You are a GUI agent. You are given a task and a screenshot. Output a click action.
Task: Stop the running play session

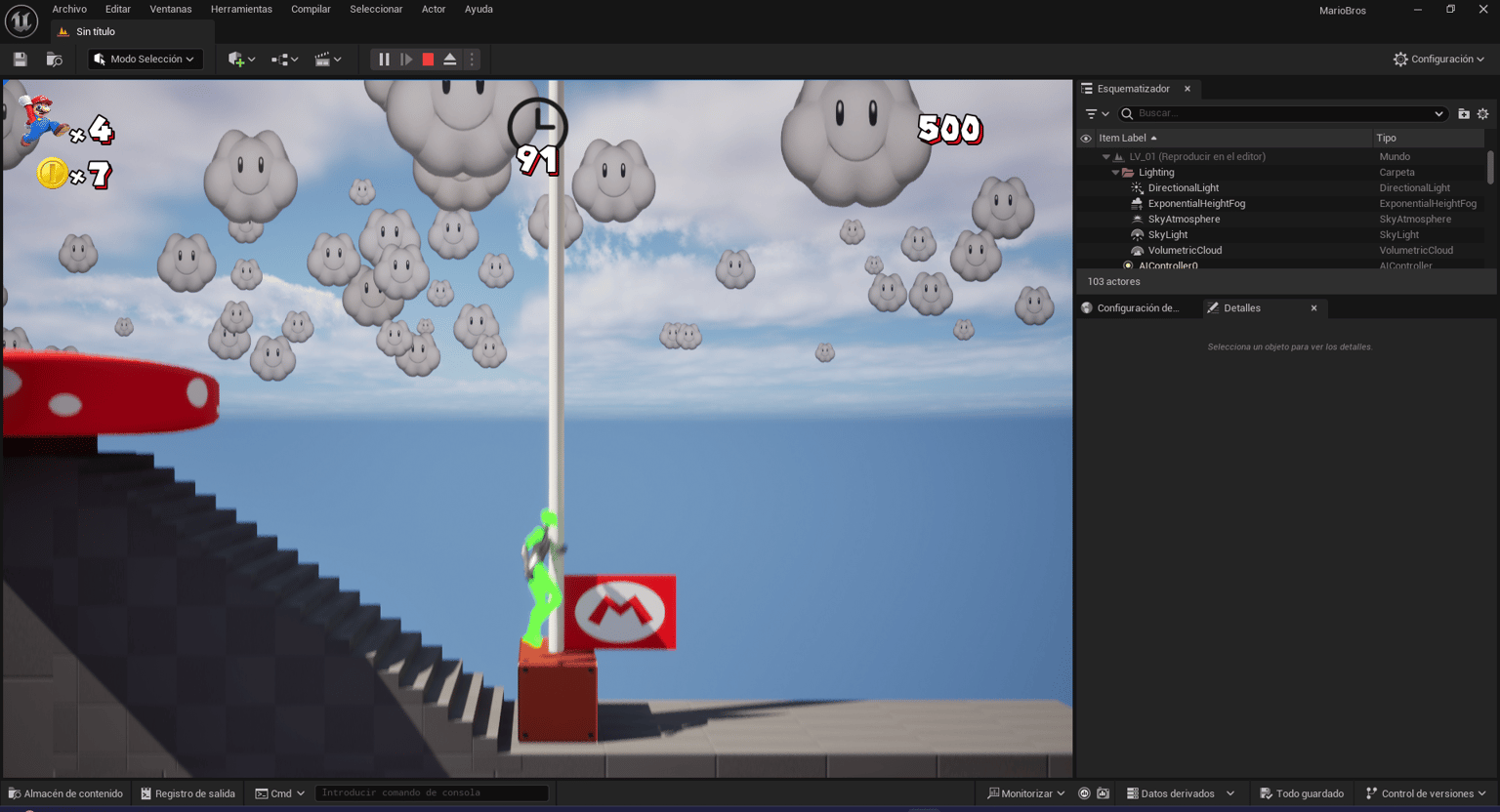coord(428,60)
